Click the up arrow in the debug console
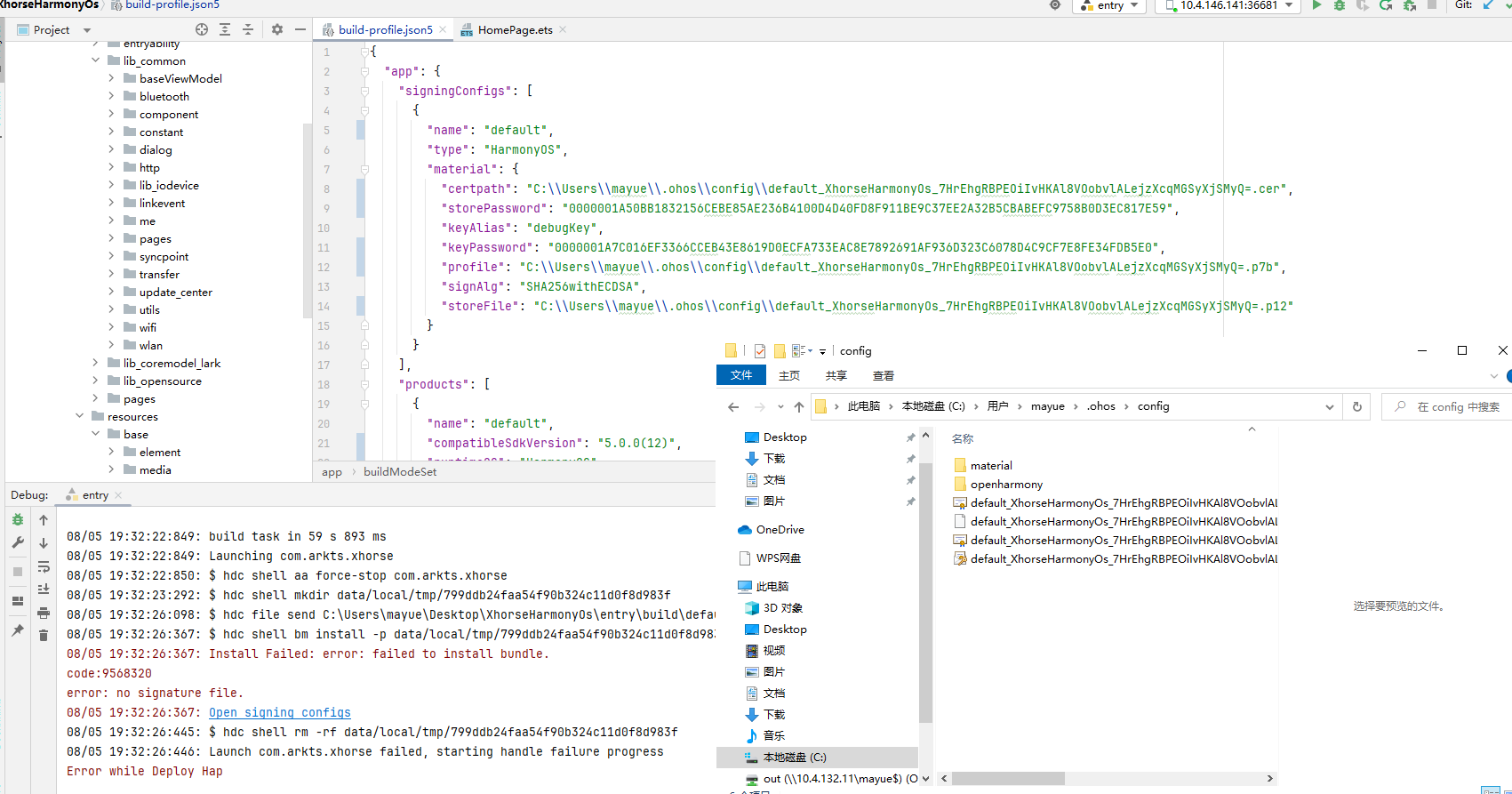Image resolution: width=1512 pixels, height=794 pixels. (44, 520)
